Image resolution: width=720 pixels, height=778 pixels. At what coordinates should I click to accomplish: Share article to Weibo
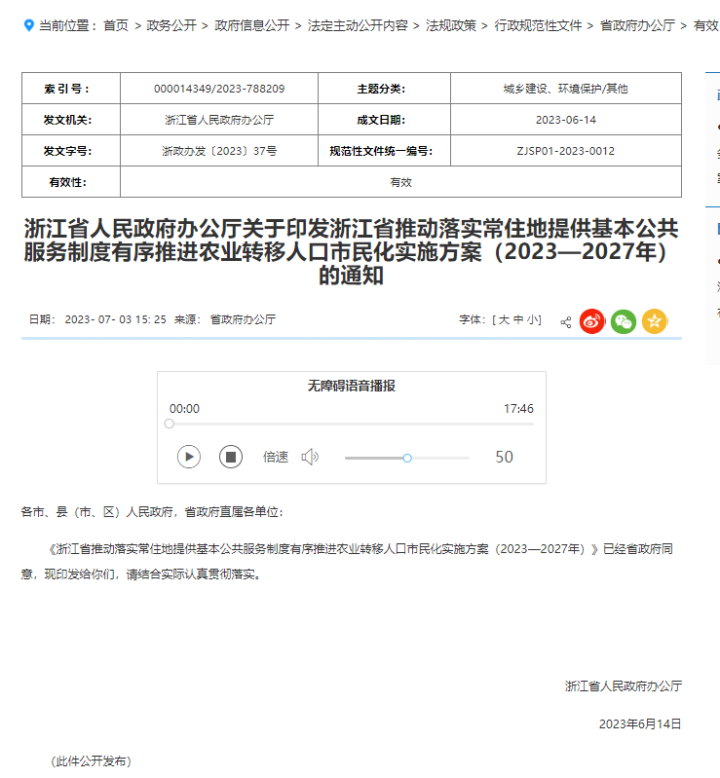(592, 321)
